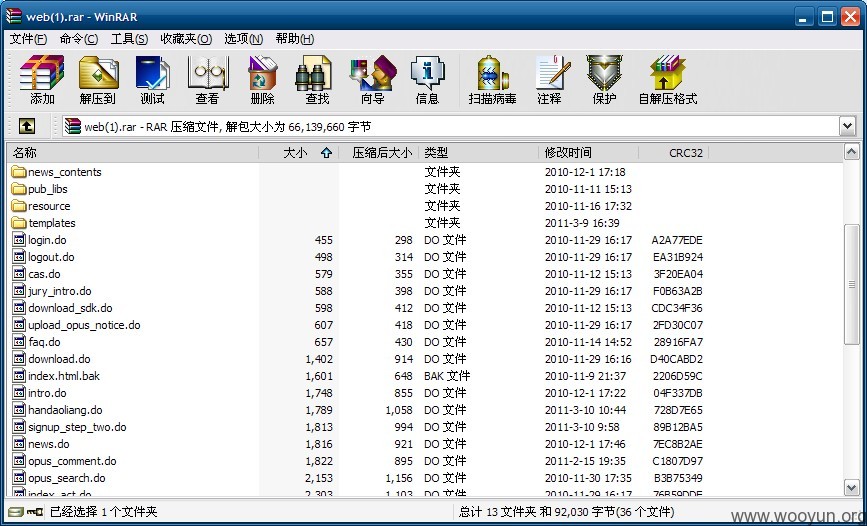Click the scrollbar down arrow
Image resolution: width=867 pixels, height=526 pixels.
[x=852, y=487]
